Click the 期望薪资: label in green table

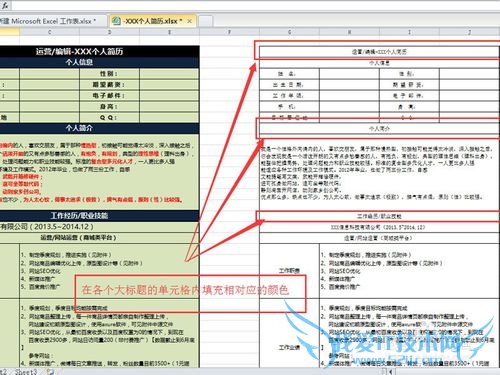tap(109, 85)
